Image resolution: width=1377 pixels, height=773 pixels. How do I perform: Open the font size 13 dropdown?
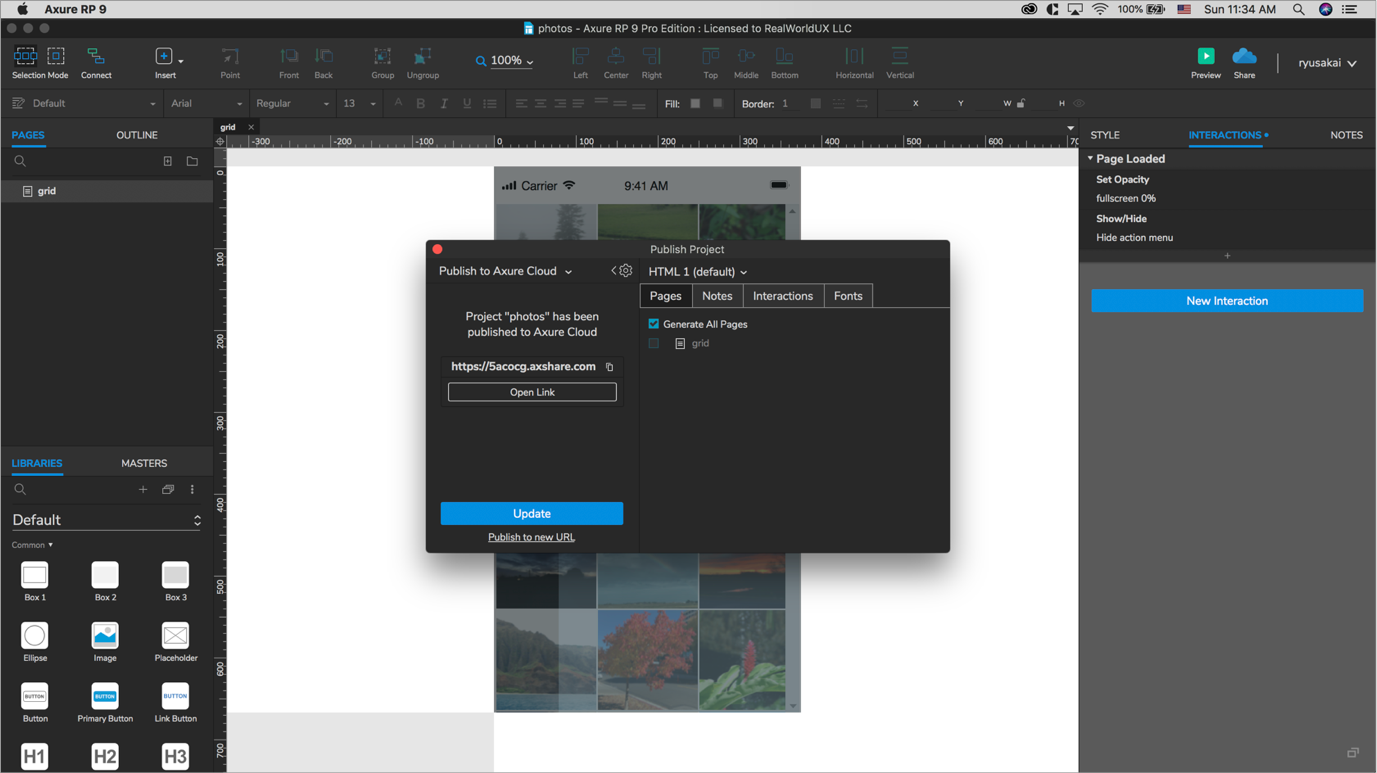pyautogui.click(x=359, y=104)
